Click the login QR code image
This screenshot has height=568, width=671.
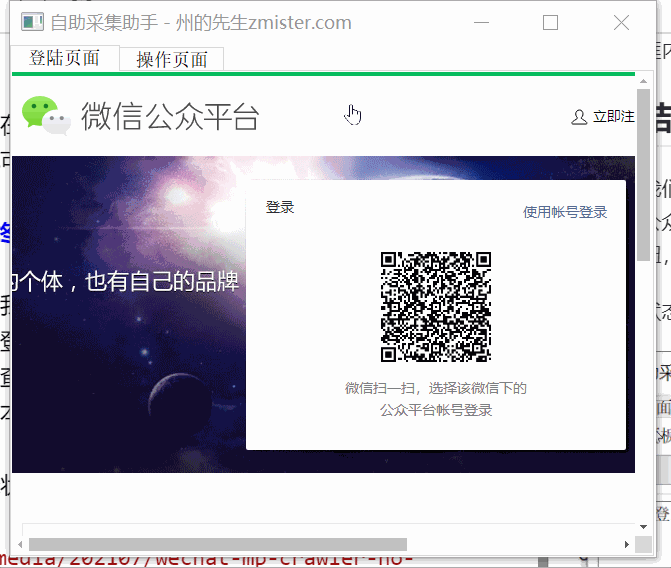[436, 306]
